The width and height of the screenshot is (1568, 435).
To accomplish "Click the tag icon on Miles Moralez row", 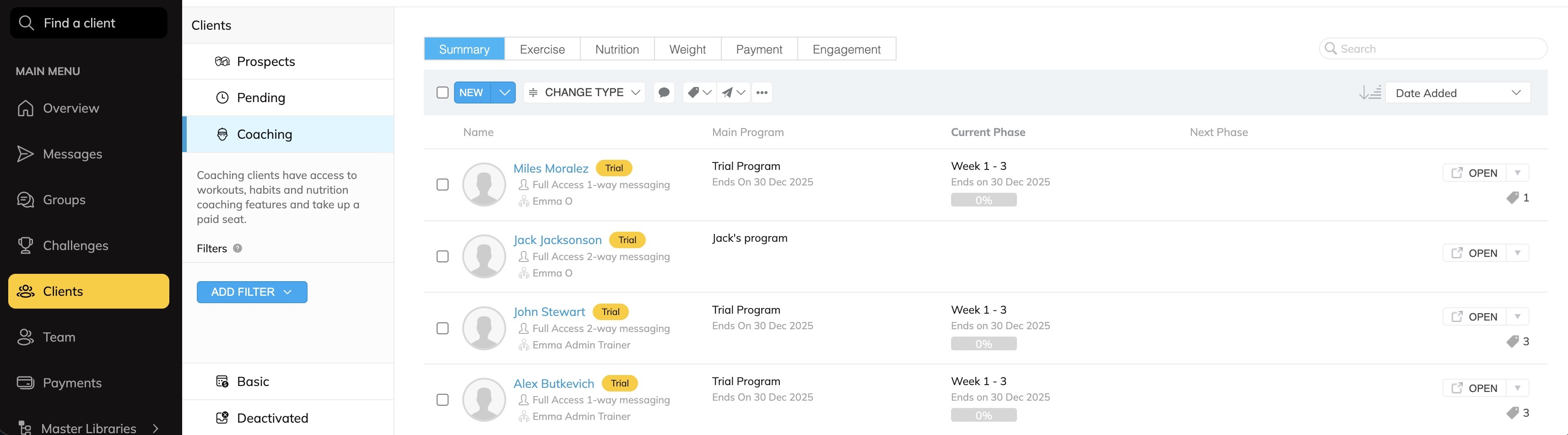I will (1512, 198).
